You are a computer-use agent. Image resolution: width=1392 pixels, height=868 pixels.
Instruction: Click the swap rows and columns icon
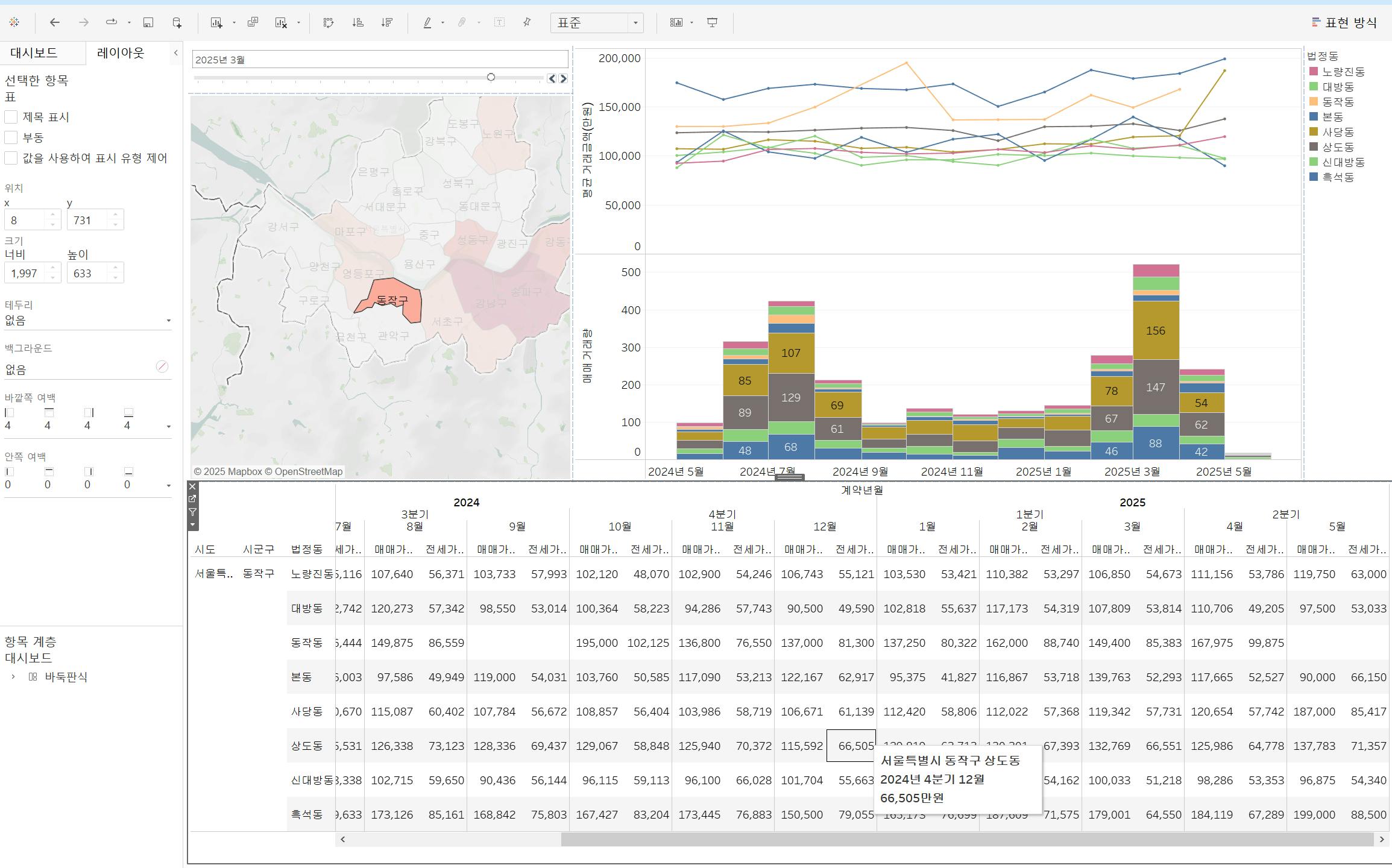[x=328, y=22]
